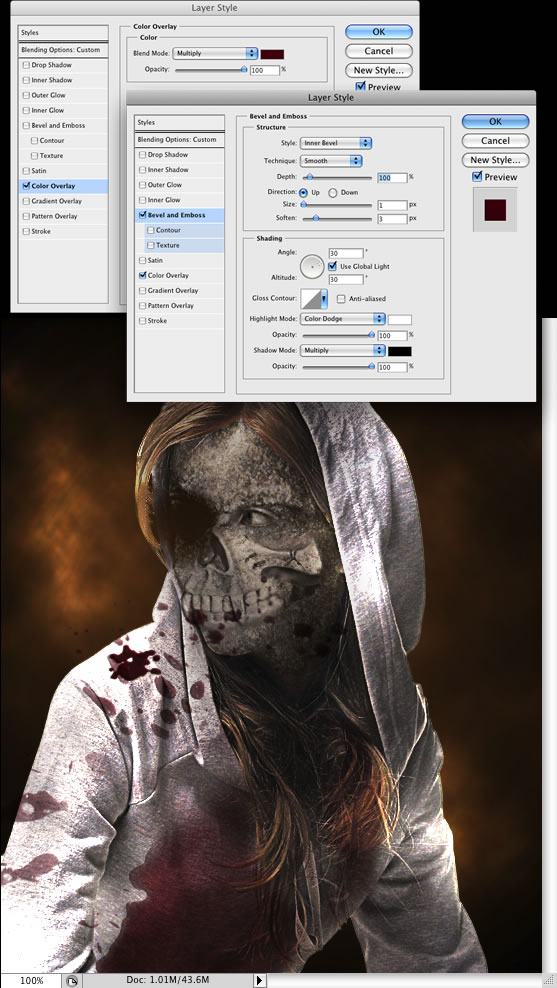Open Blend Mode dropdown in Color Overlay dialog

pos(215,54)
